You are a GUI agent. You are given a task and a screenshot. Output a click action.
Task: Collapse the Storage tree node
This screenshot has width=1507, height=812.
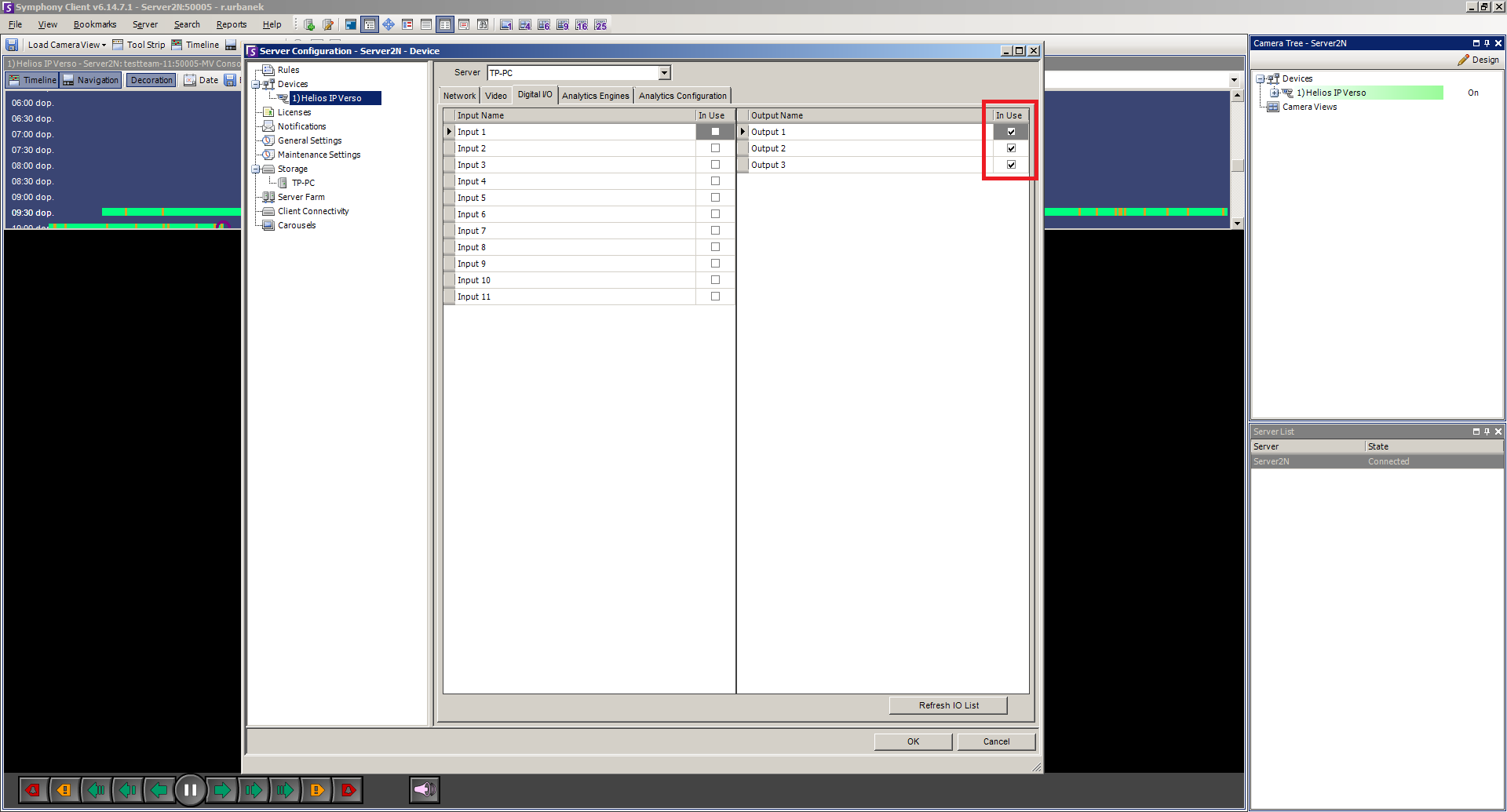click(256, 169)
